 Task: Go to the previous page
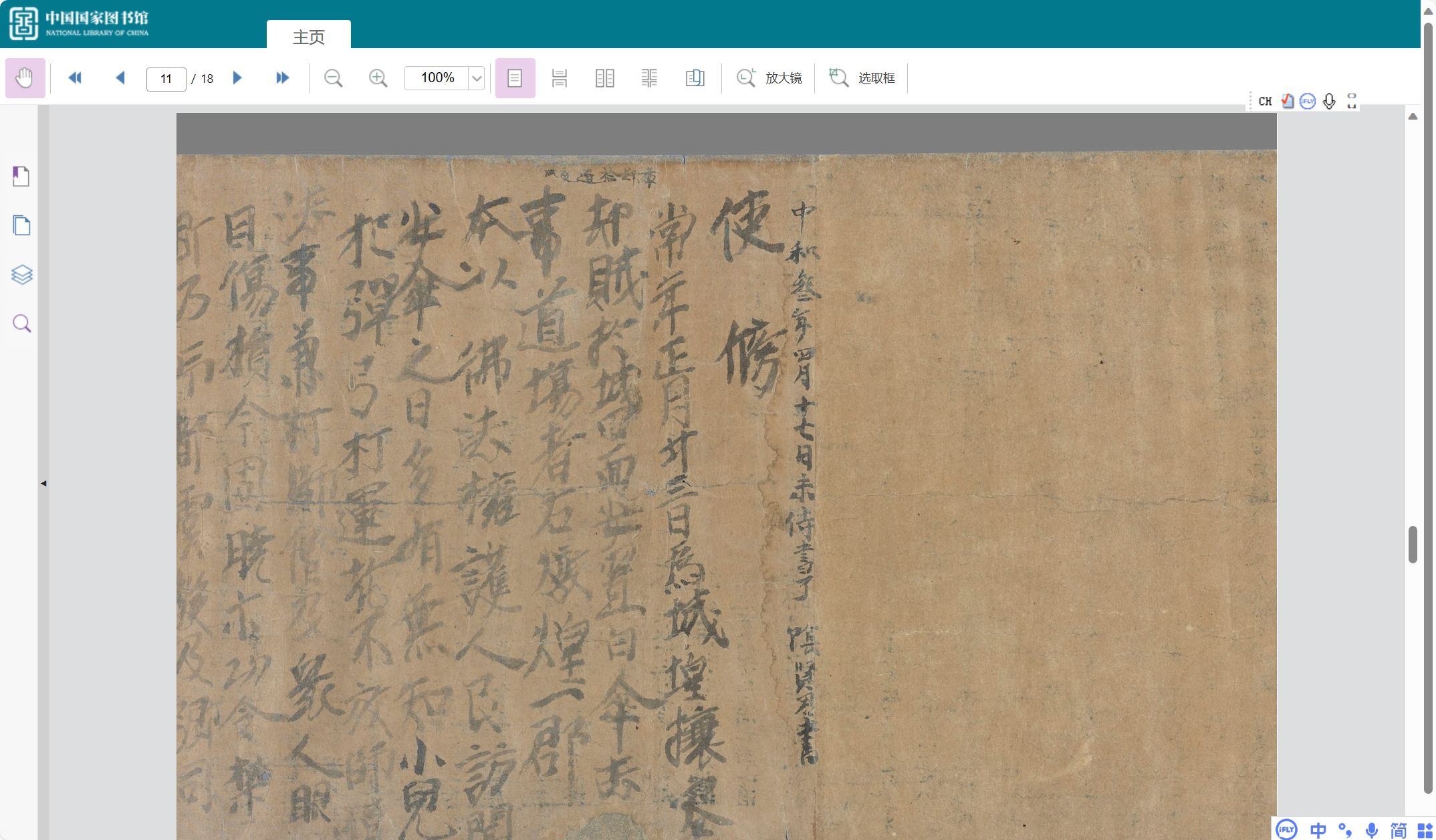(120, 78)
